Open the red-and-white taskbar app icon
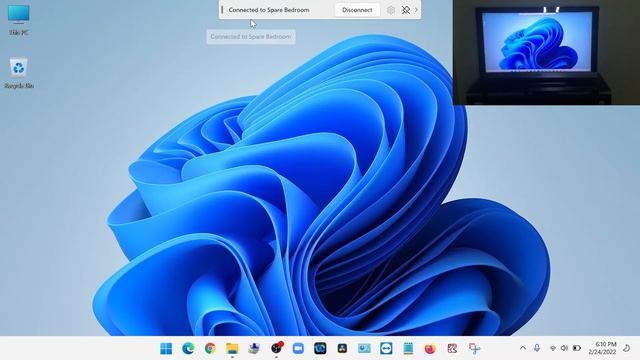640x360 pixels. pos(452,349)
